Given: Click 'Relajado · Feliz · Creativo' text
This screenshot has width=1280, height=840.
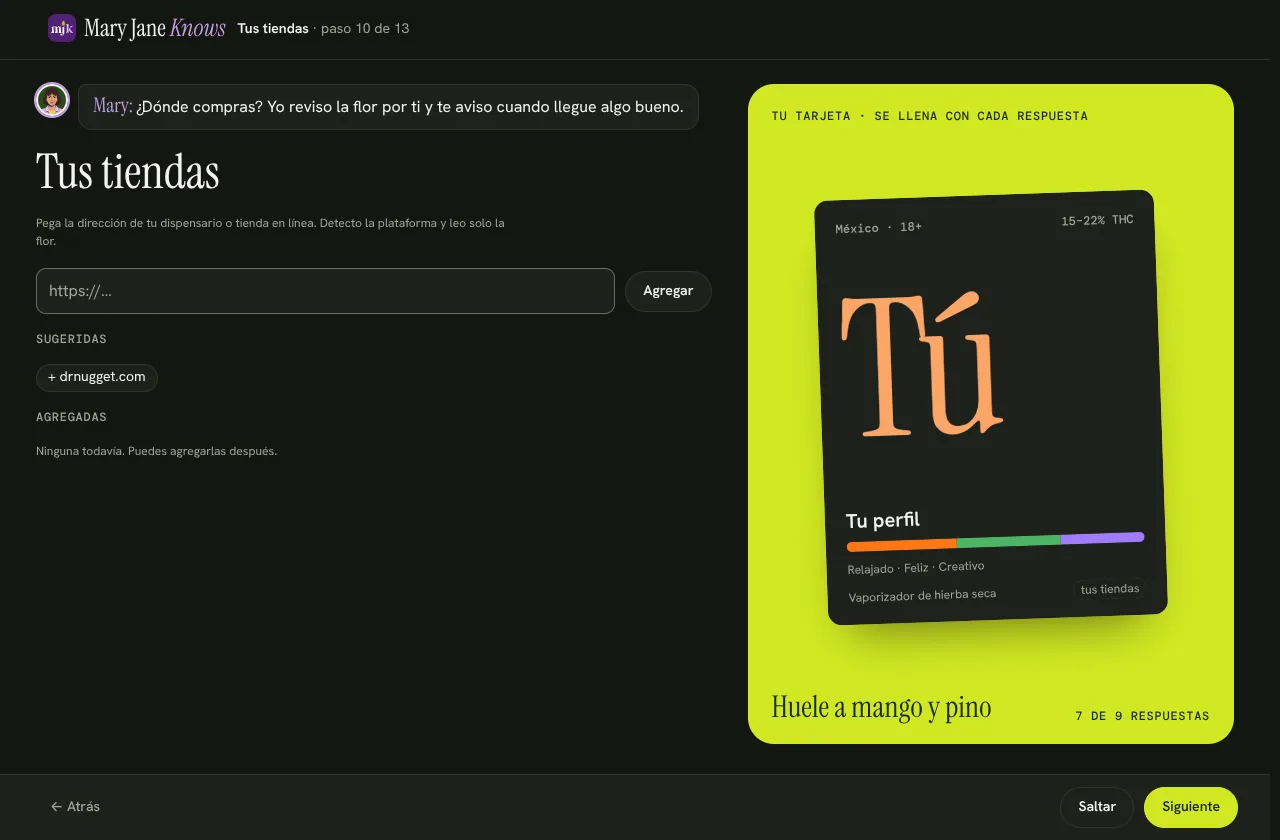Looking at the screenshot, I should pyautogui.click(x=916, y=567).
